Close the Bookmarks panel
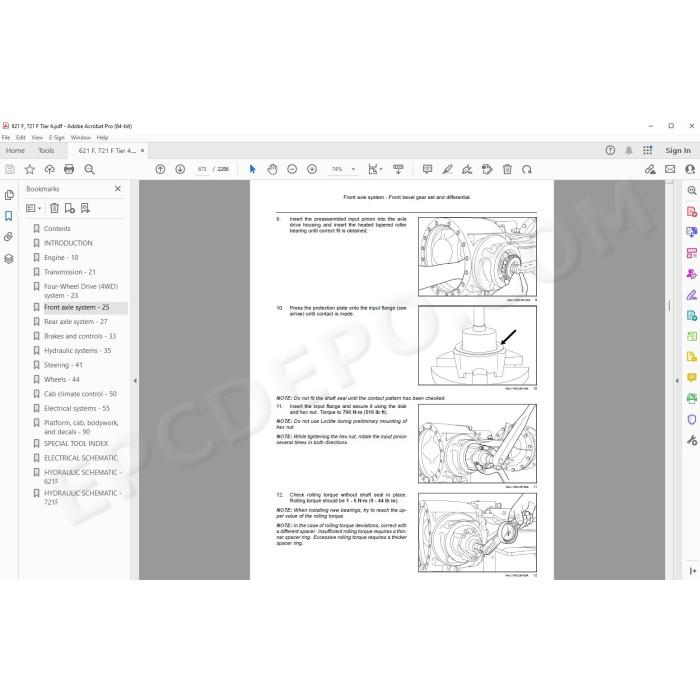The width and height of the screenshot is (700, 700). 118,189
